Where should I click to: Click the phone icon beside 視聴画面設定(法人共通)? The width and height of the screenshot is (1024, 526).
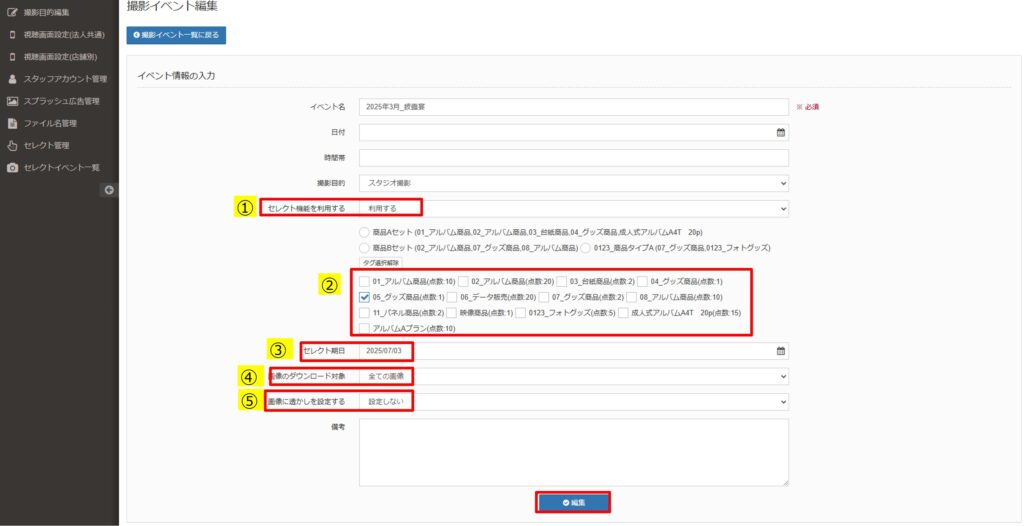[12, 34]
